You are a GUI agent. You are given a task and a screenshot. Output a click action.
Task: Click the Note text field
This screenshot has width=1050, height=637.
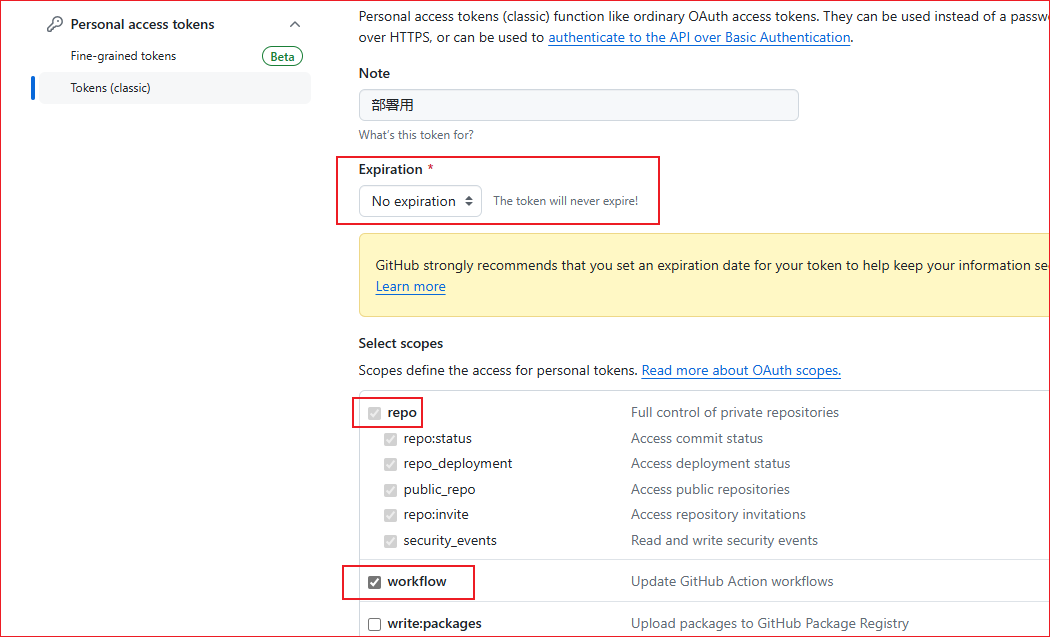578,105
